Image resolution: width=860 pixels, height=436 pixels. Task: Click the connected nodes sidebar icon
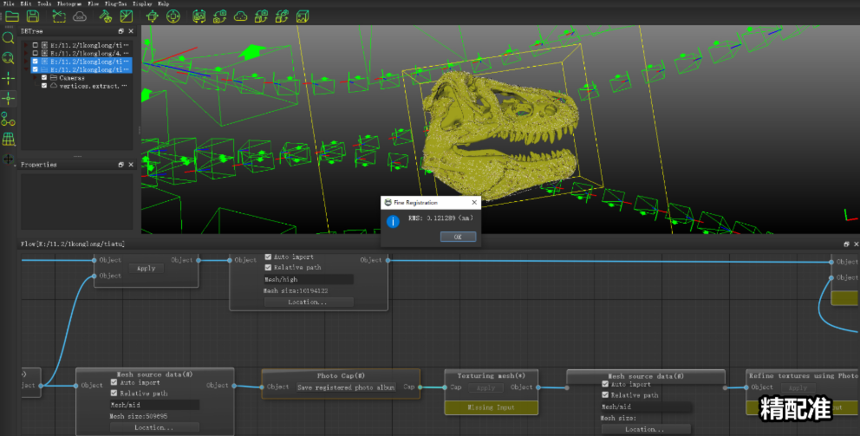[x=8, y=119]
